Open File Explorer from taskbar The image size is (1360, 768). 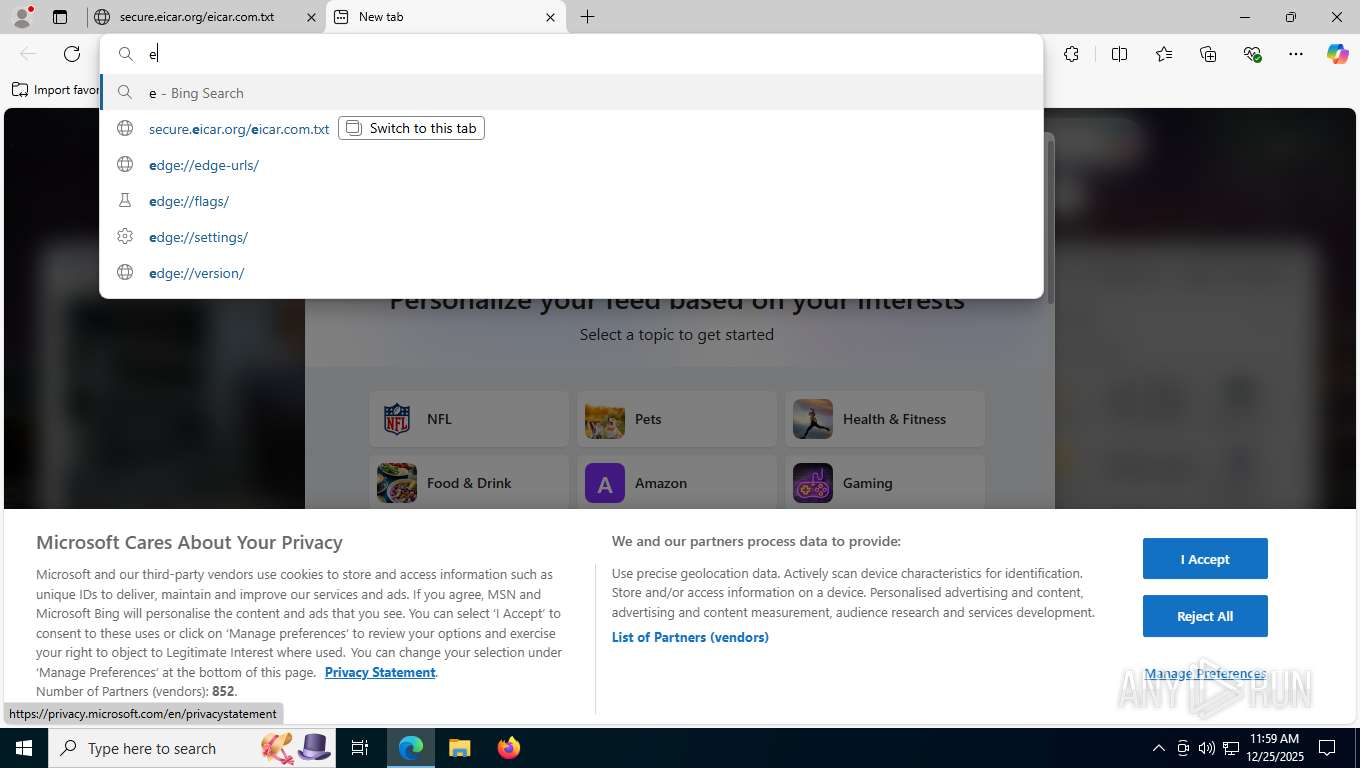pyautogui.click(x=459, y=748)
